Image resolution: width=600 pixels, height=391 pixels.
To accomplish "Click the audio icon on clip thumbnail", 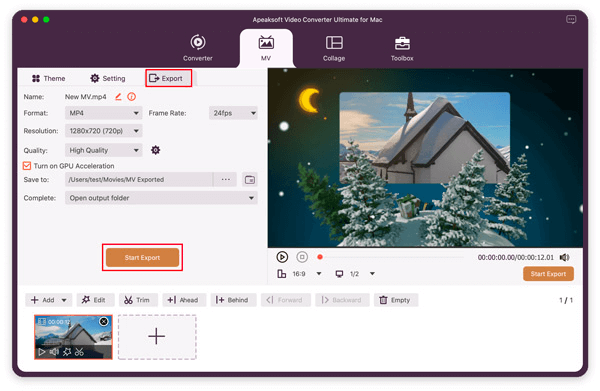I will [54, 352].
